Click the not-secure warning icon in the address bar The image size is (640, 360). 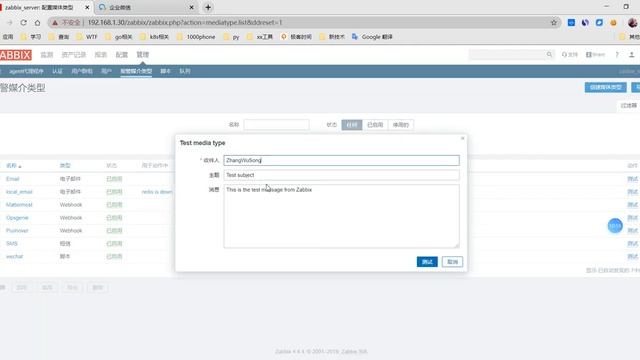(55, 22)
